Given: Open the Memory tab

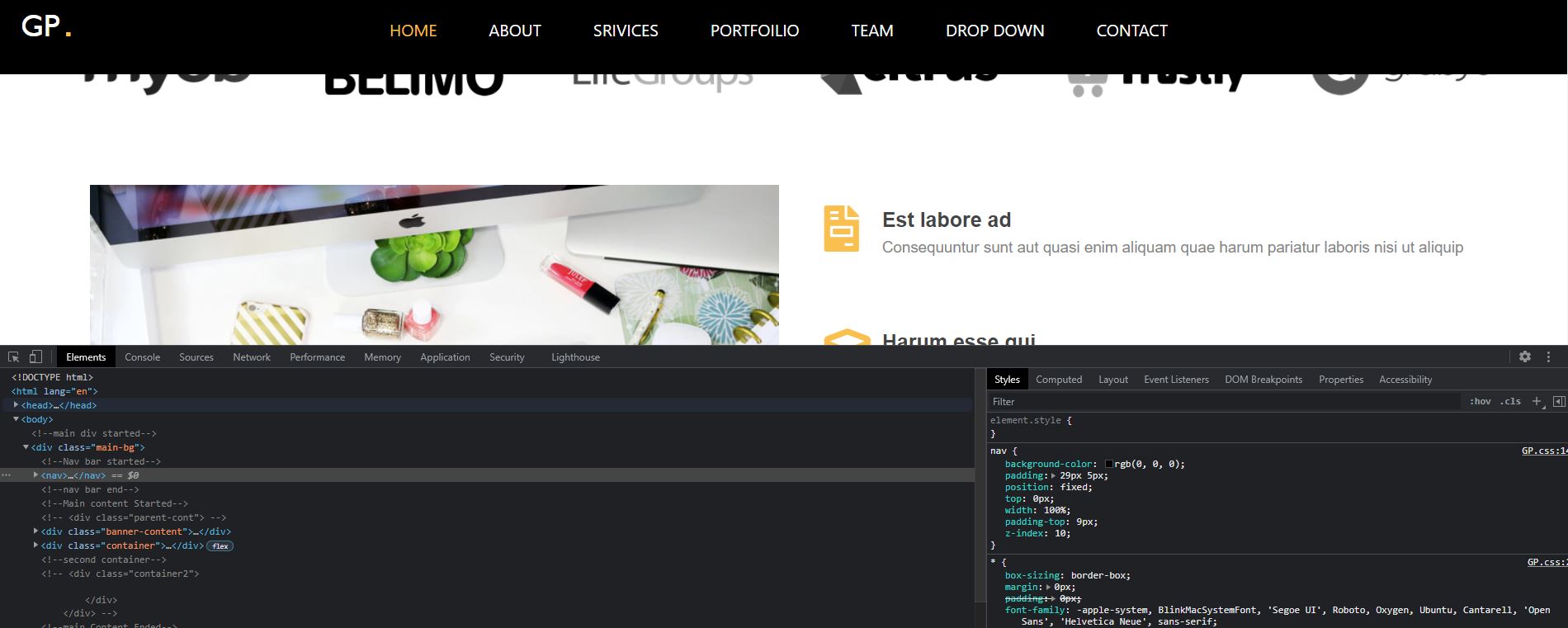Looking at the screenshot, I should (382, 357).
